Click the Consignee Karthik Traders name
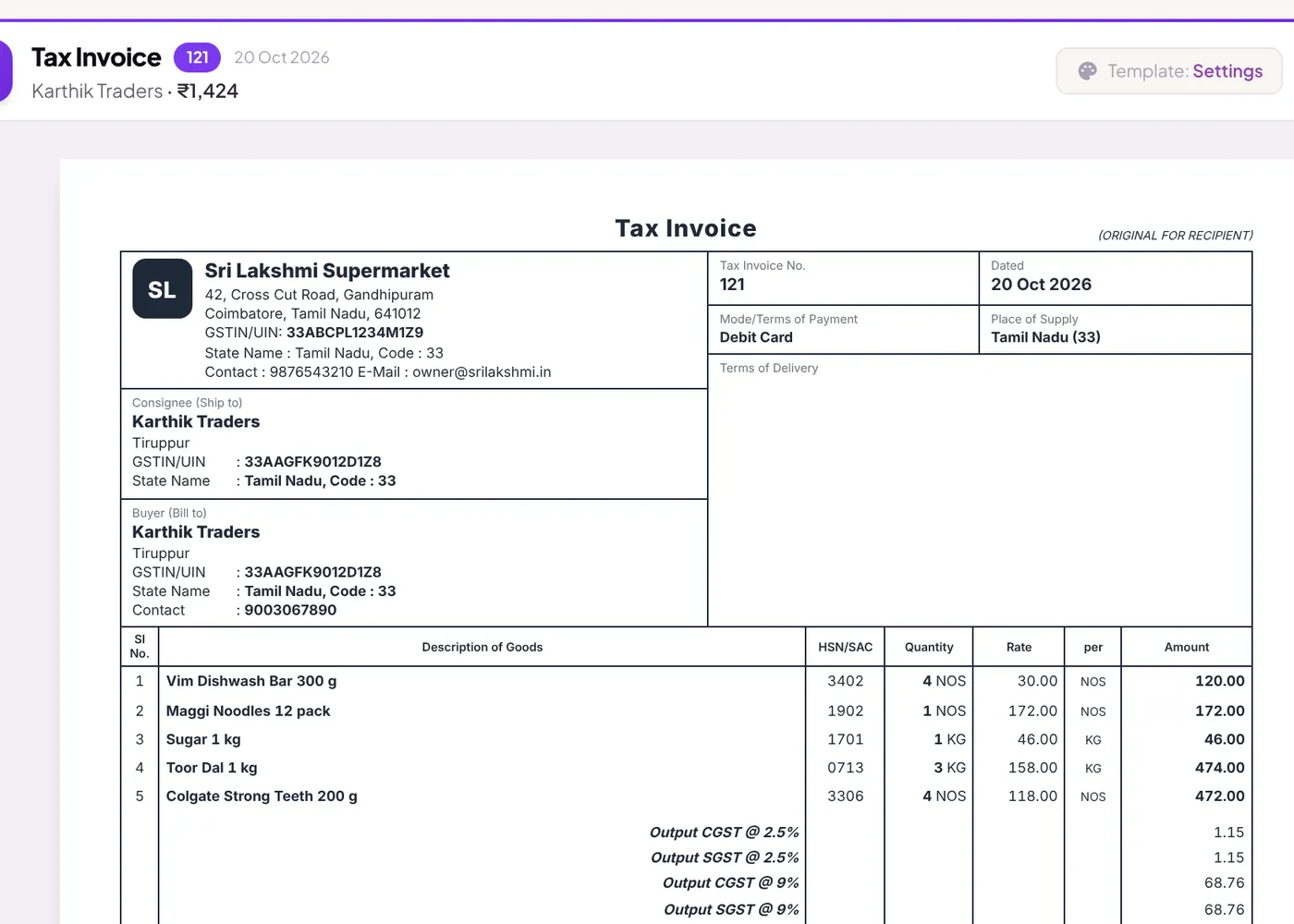The image size is (1294, 924). tap(196, 421)
